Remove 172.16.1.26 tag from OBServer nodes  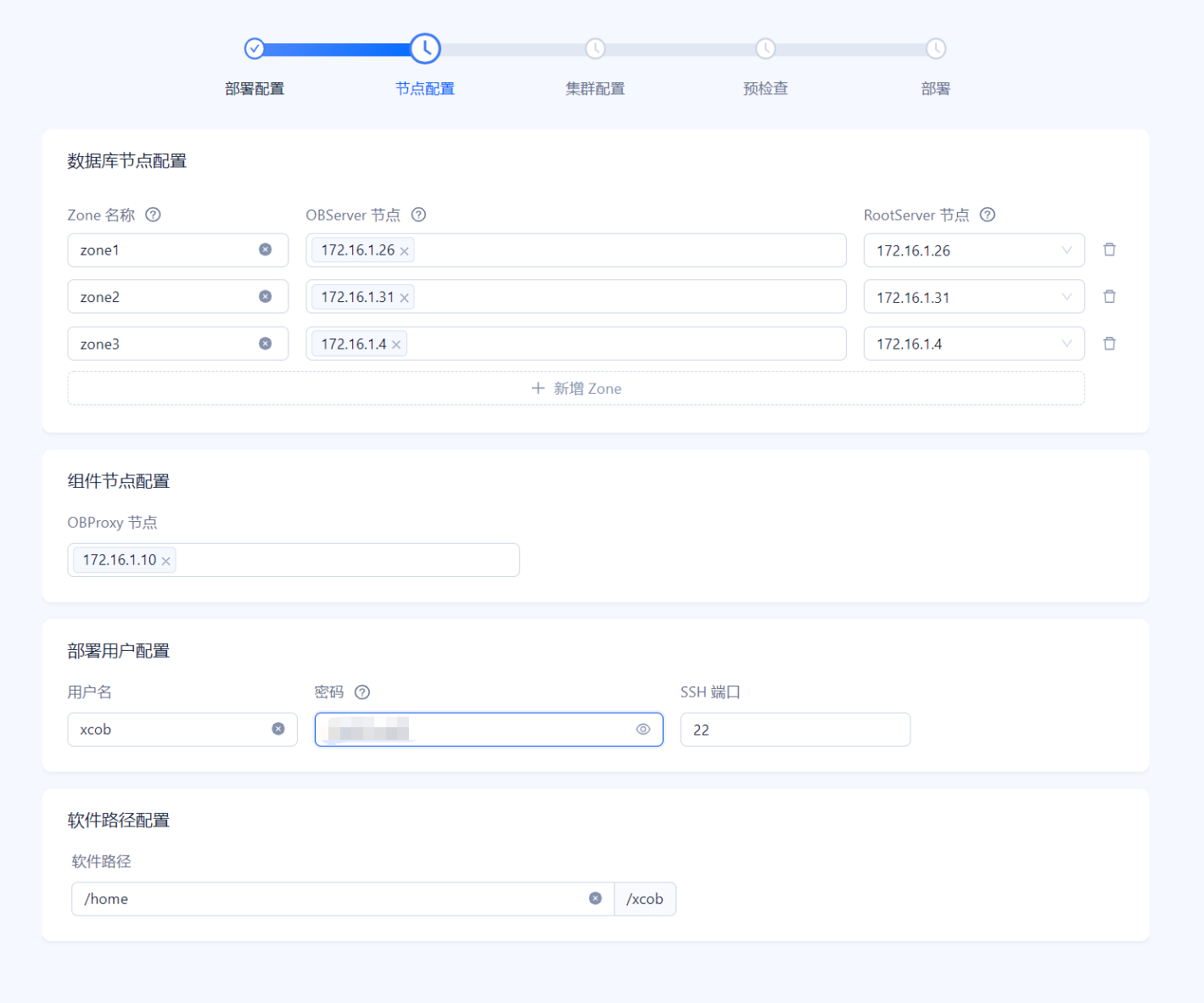click(x=405, y=251)
